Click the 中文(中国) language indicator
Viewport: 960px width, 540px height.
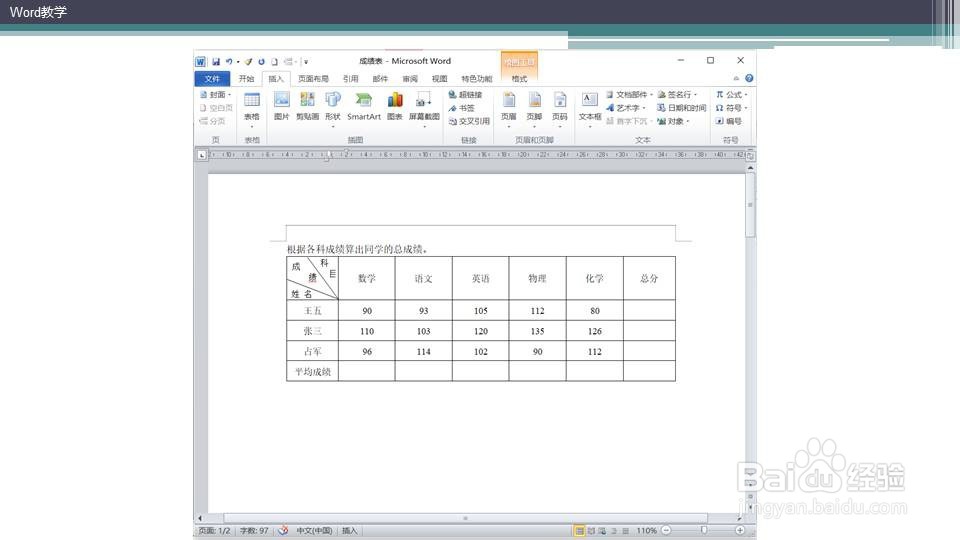click(x=314, y=531)
